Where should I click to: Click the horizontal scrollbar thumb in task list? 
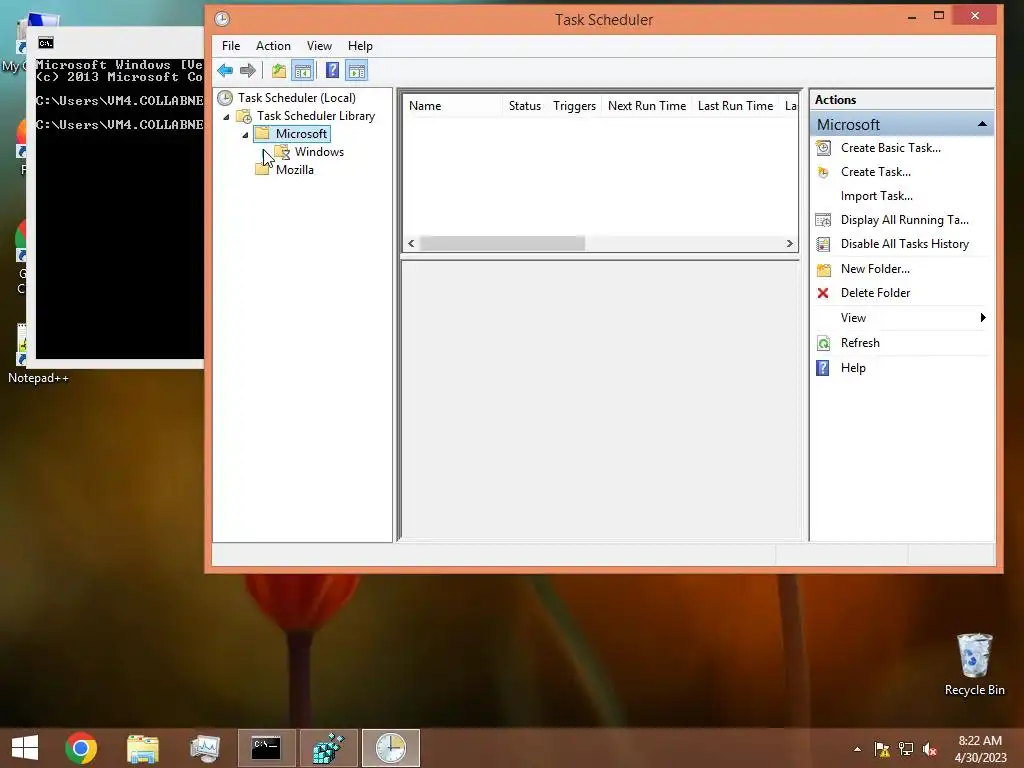(502, 244)
